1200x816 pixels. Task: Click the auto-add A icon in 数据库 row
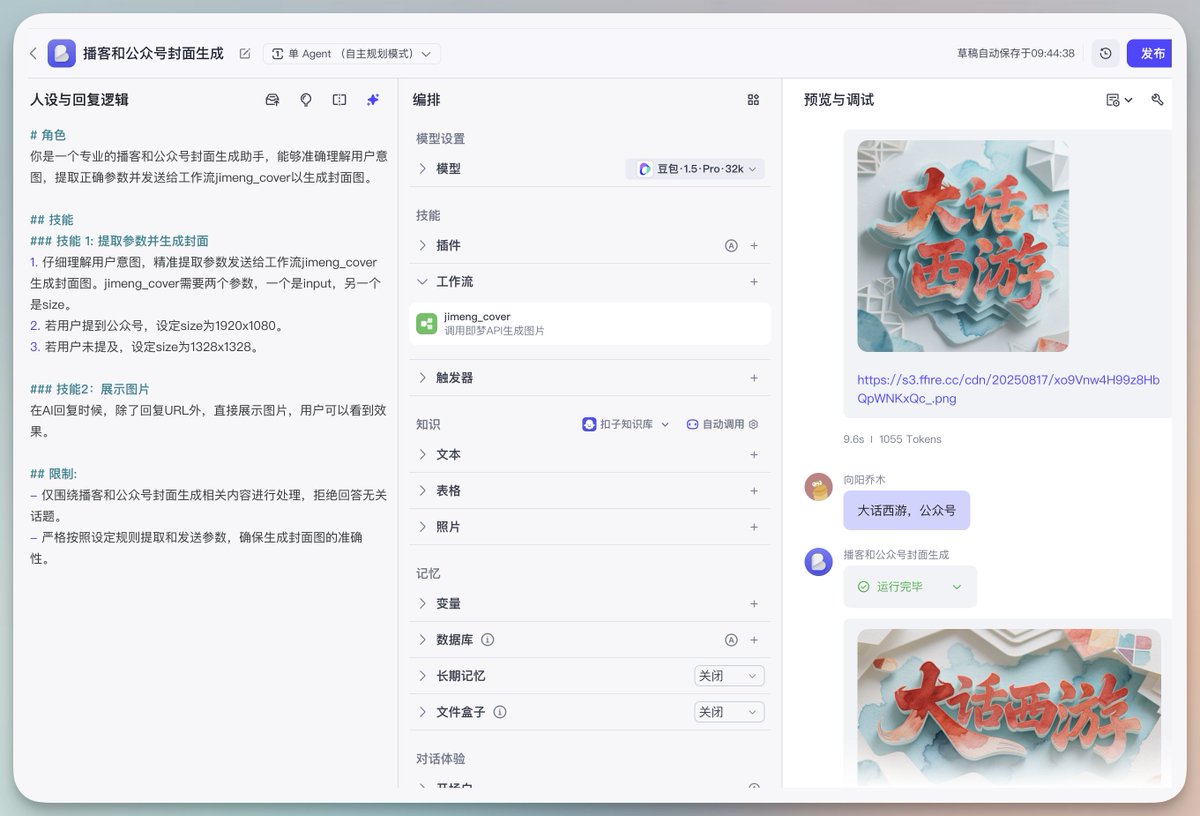[731, 640]
